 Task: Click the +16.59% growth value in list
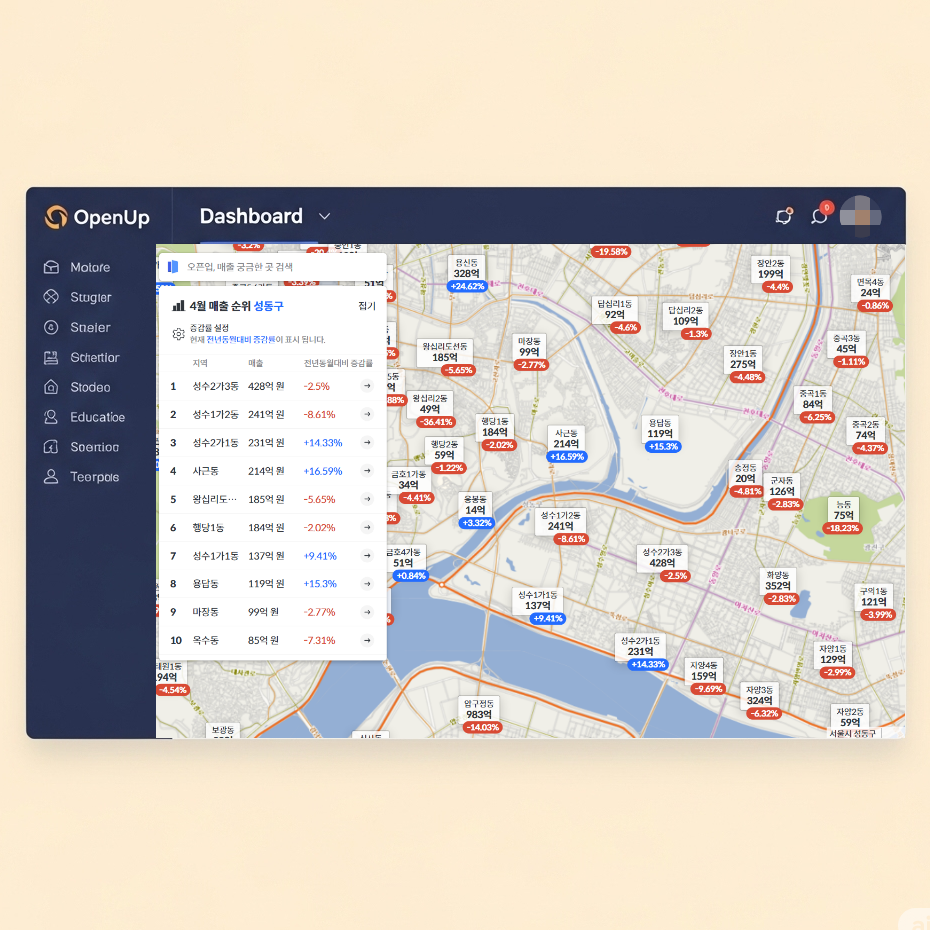(x=323, y=471)
